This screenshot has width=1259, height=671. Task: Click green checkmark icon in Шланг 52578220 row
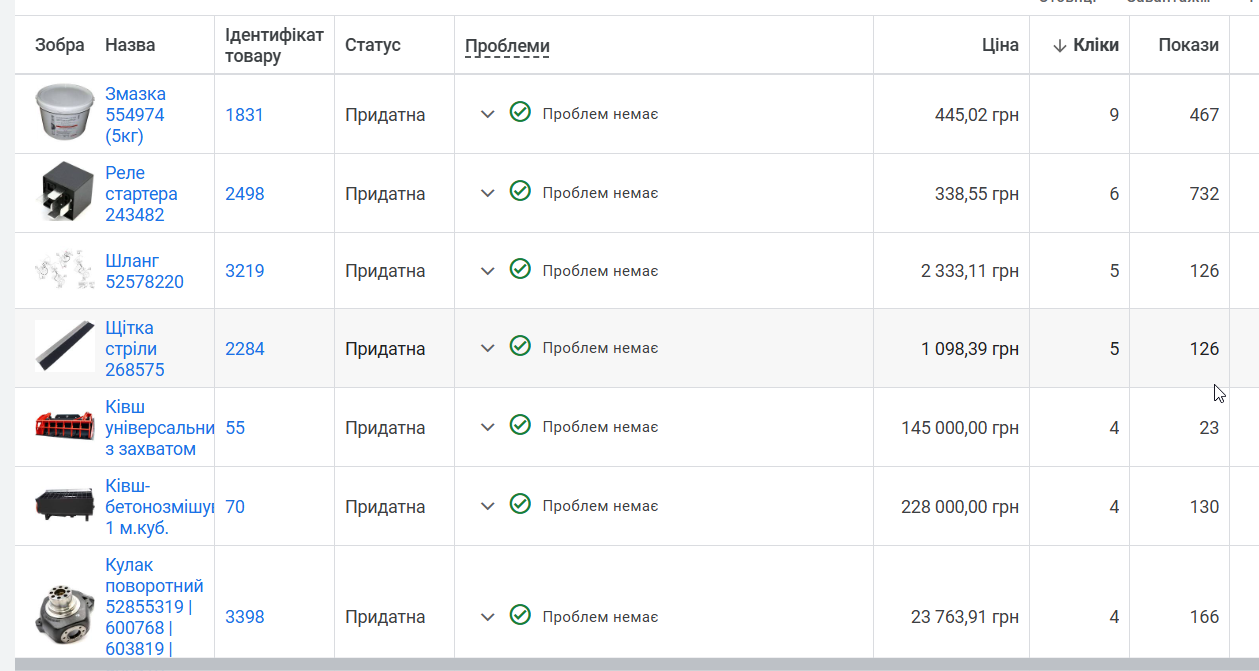[x=520, y=269]
